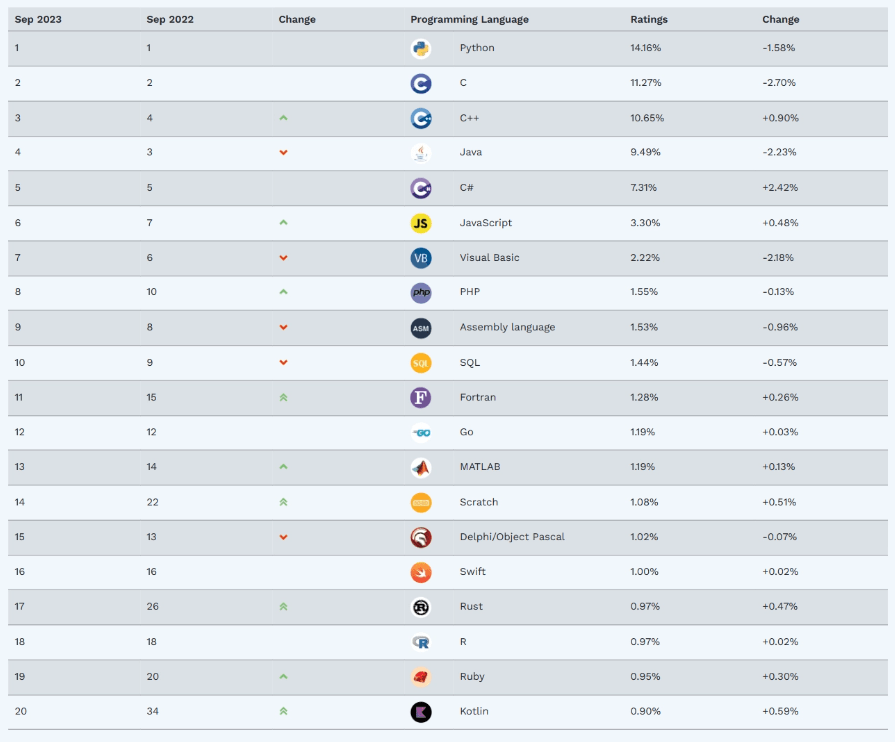Viewport: 895px width, 742px height.
Task: Select the Ratings column header
Action: click(648, 19)
